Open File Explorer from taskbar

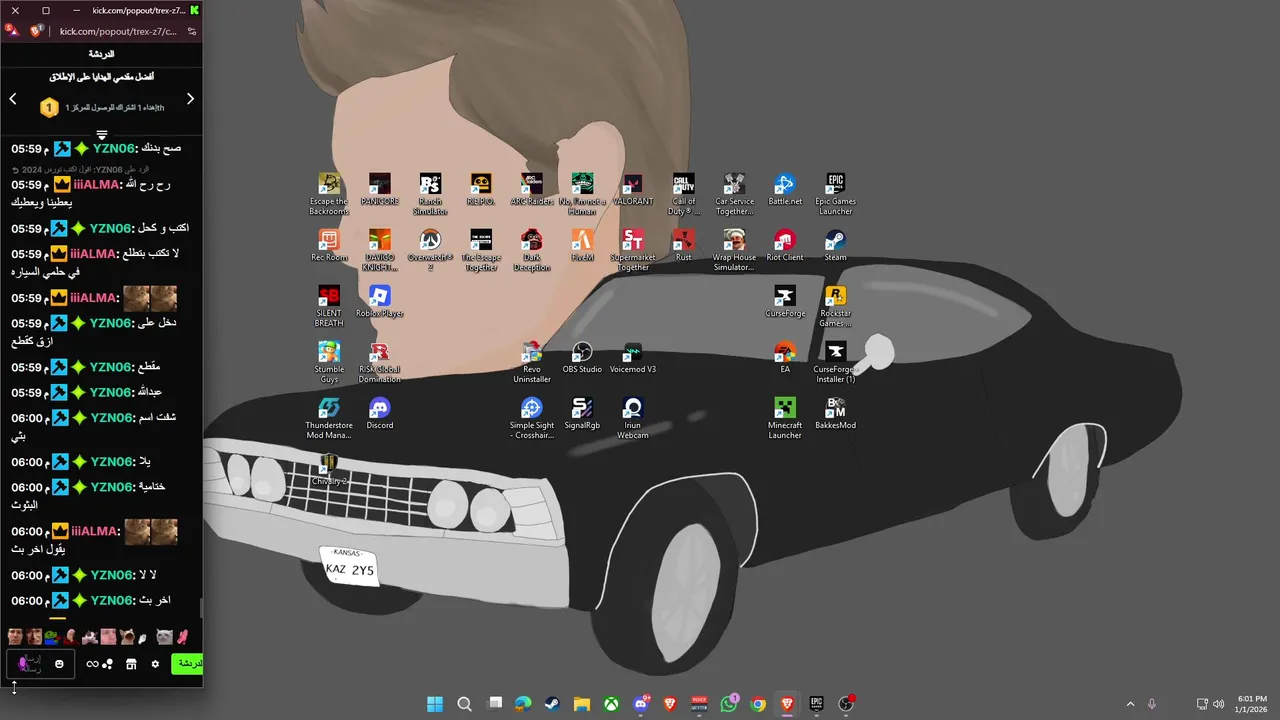582,704
